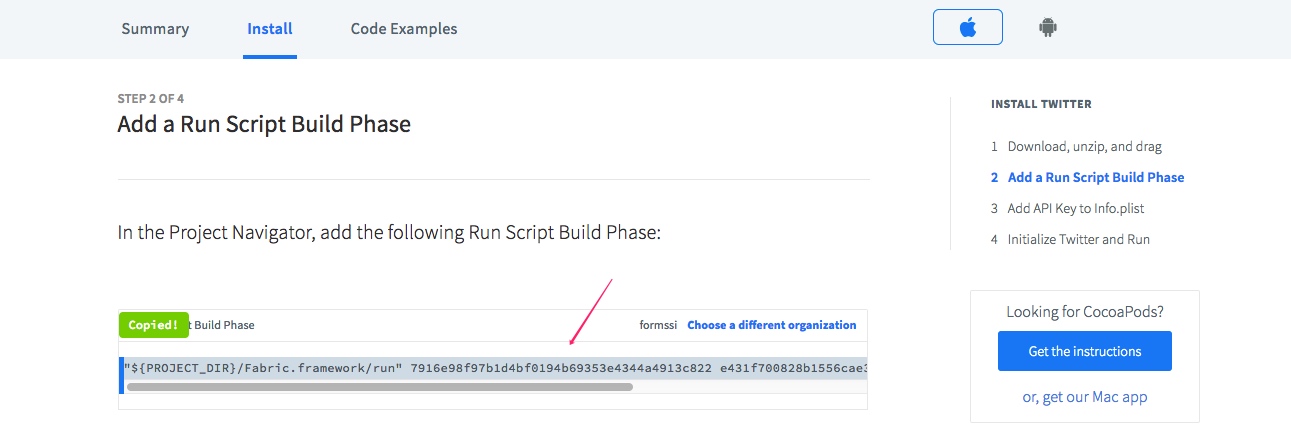This screenshot has height=435, width=1291.
Task: Select the Install tab
Action: pos(270,29)
